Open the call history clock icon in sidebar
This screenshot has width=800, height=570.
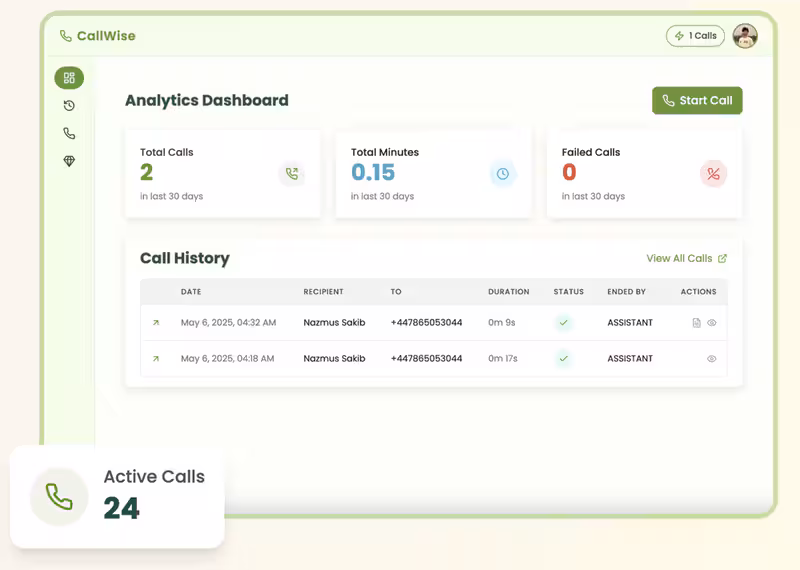click(69, 106)
